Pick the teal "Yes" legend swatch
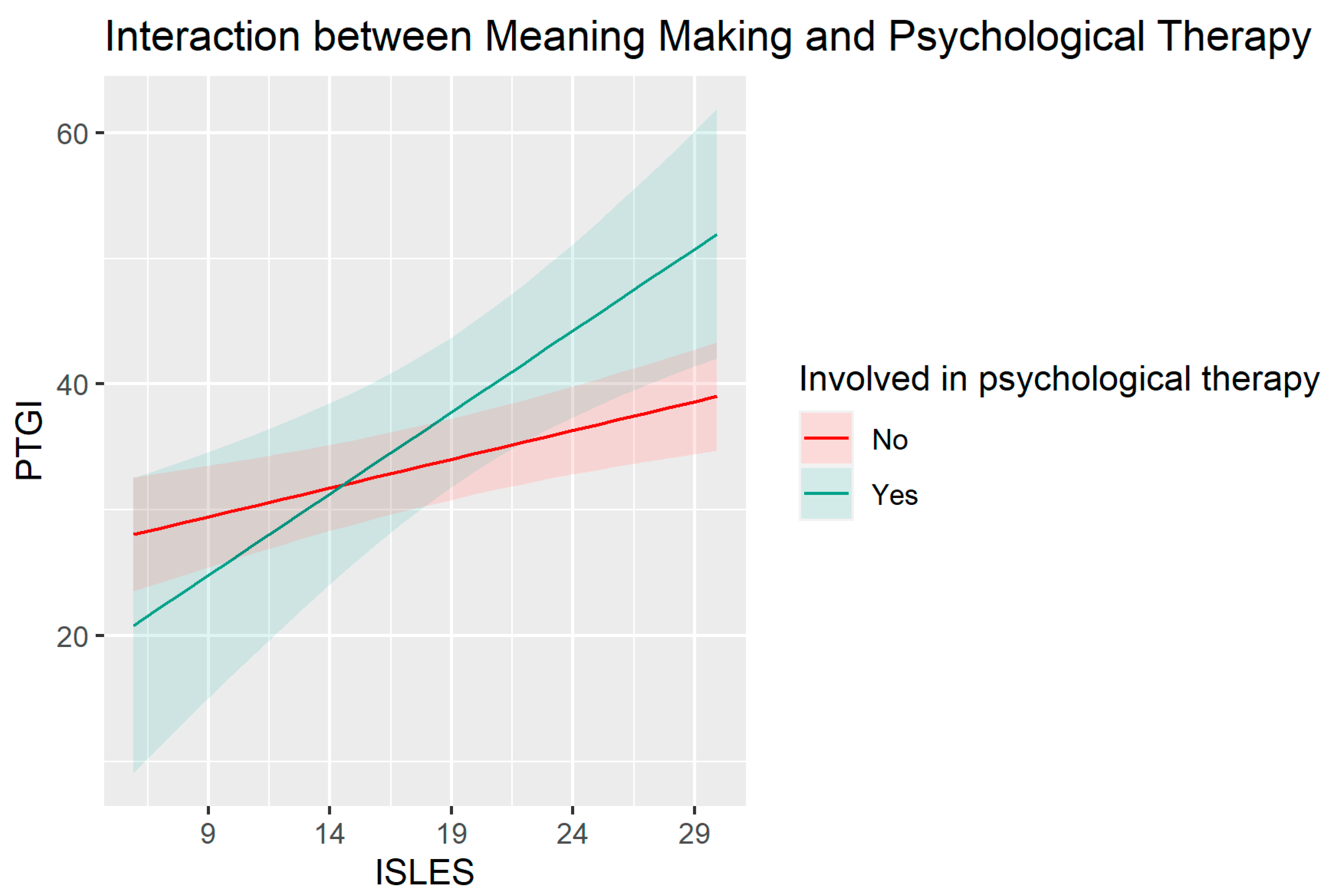This screenshot has width=1331, height=896. [x=826, y=494]
